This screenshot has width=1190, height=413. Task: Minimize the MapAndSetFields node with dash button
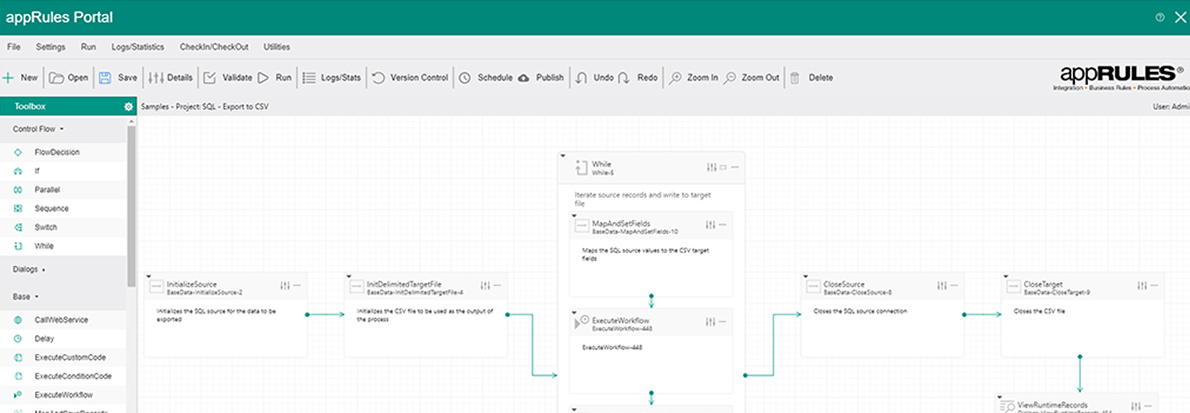[722, 225]
